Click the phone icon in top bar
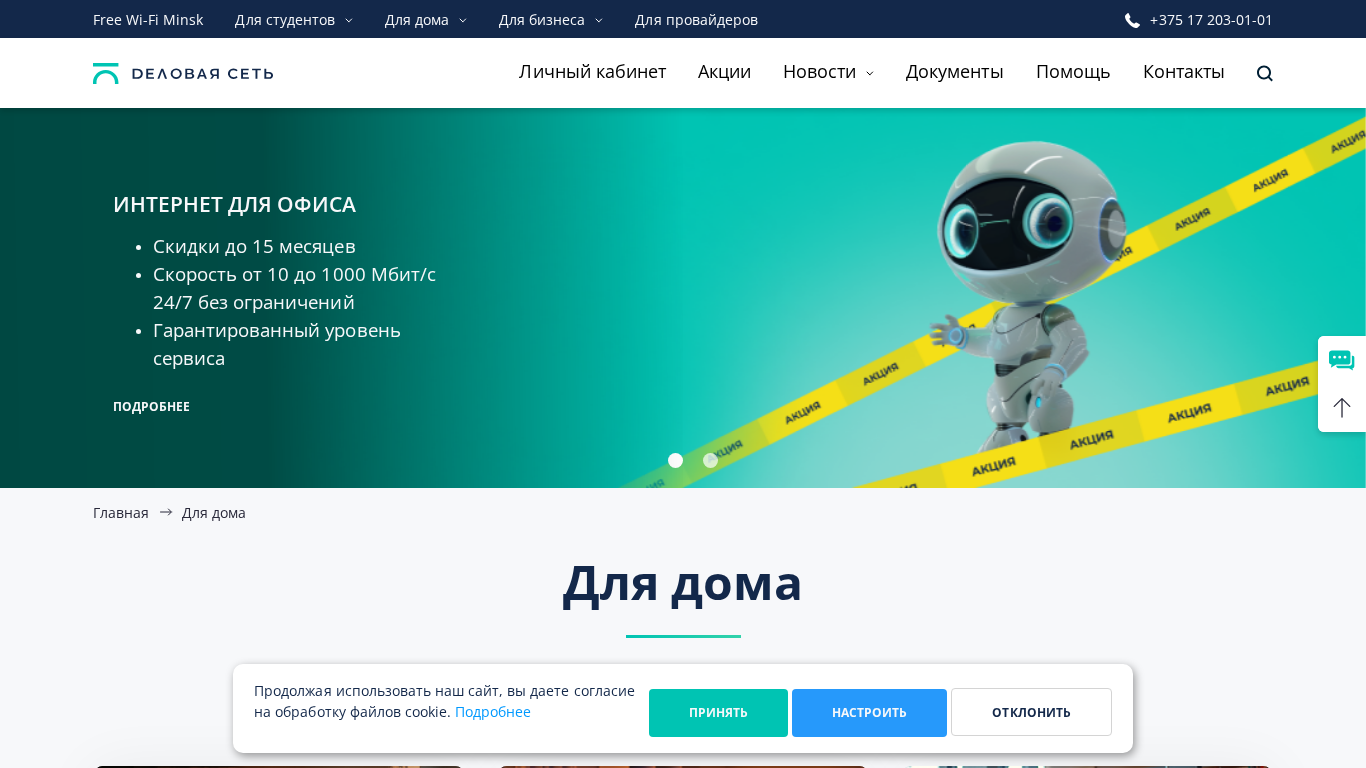1366x768 pixels. click(x=1132, y=20)
